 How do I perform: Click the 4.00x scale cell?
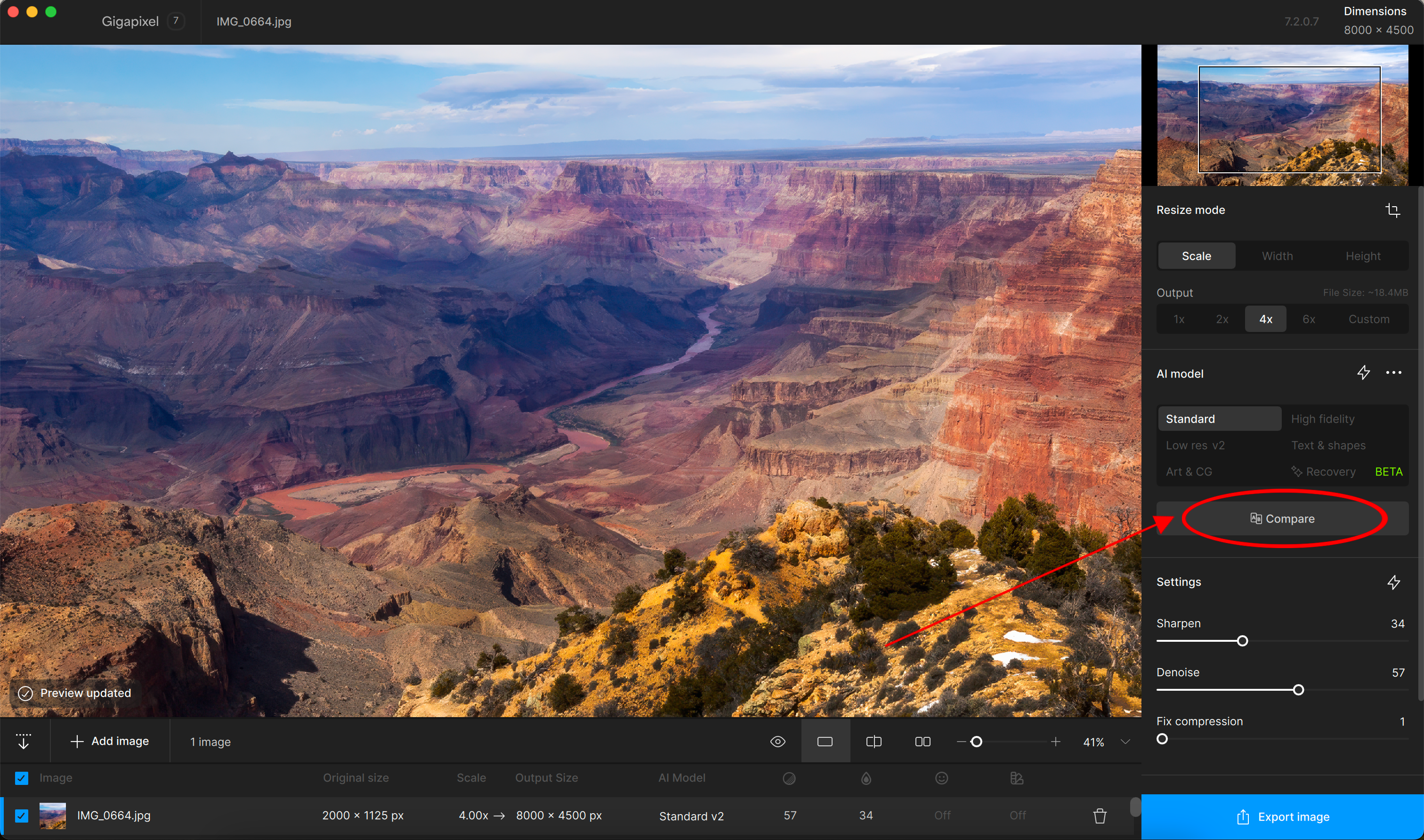coord(473,815)
